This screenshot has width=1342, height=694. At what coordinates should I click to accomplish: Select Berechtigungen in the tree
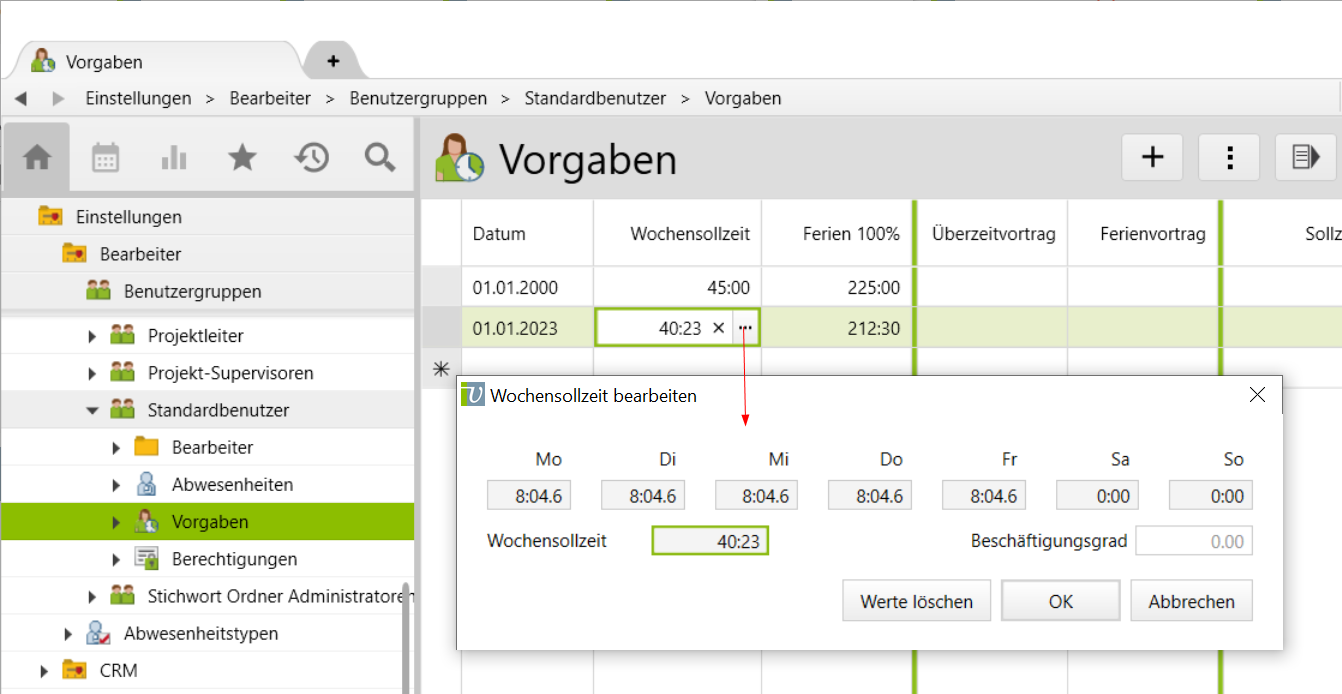pos(234,559)
